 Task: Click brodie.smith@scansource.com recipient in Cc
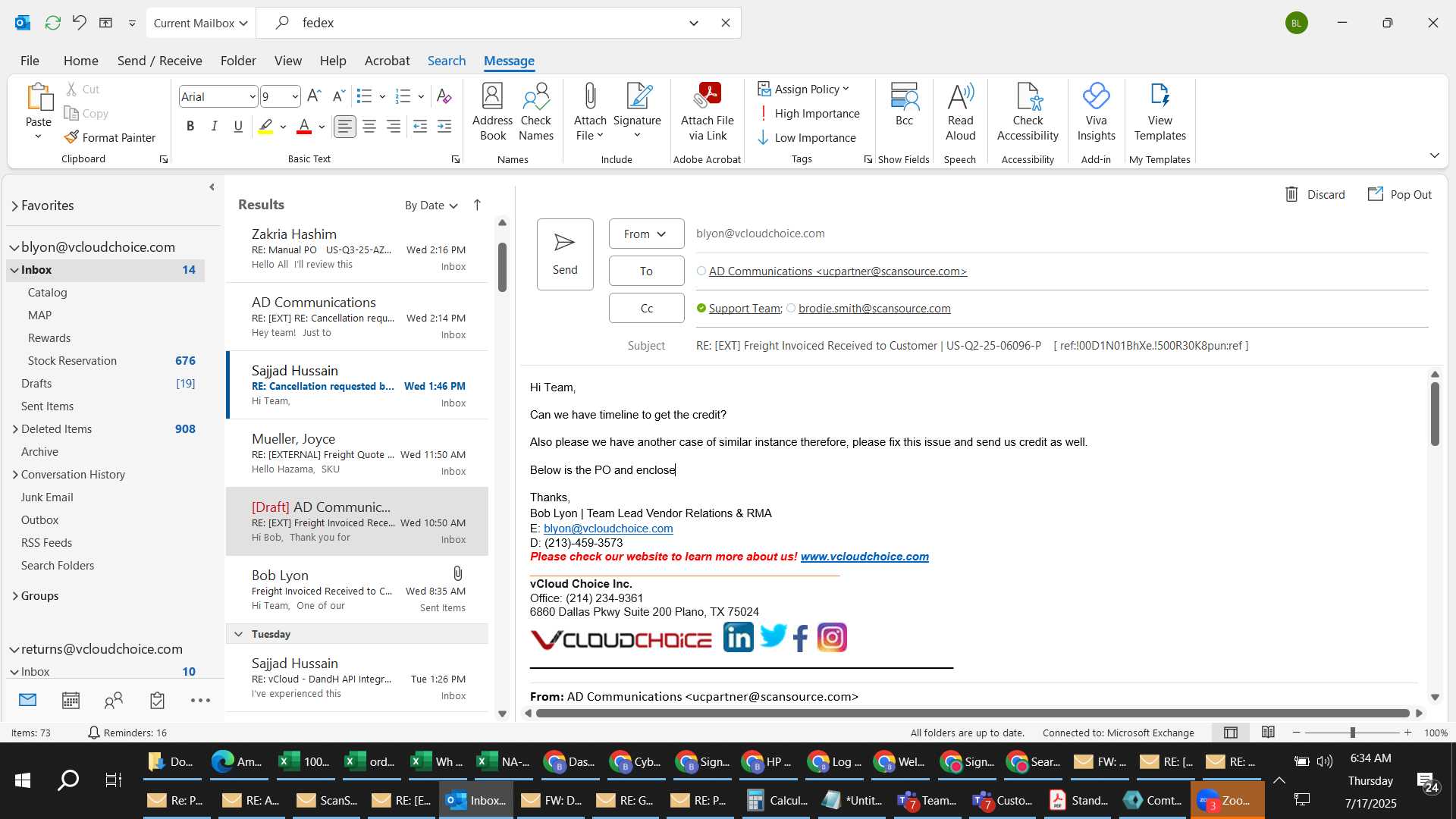(x=874, y=309)
